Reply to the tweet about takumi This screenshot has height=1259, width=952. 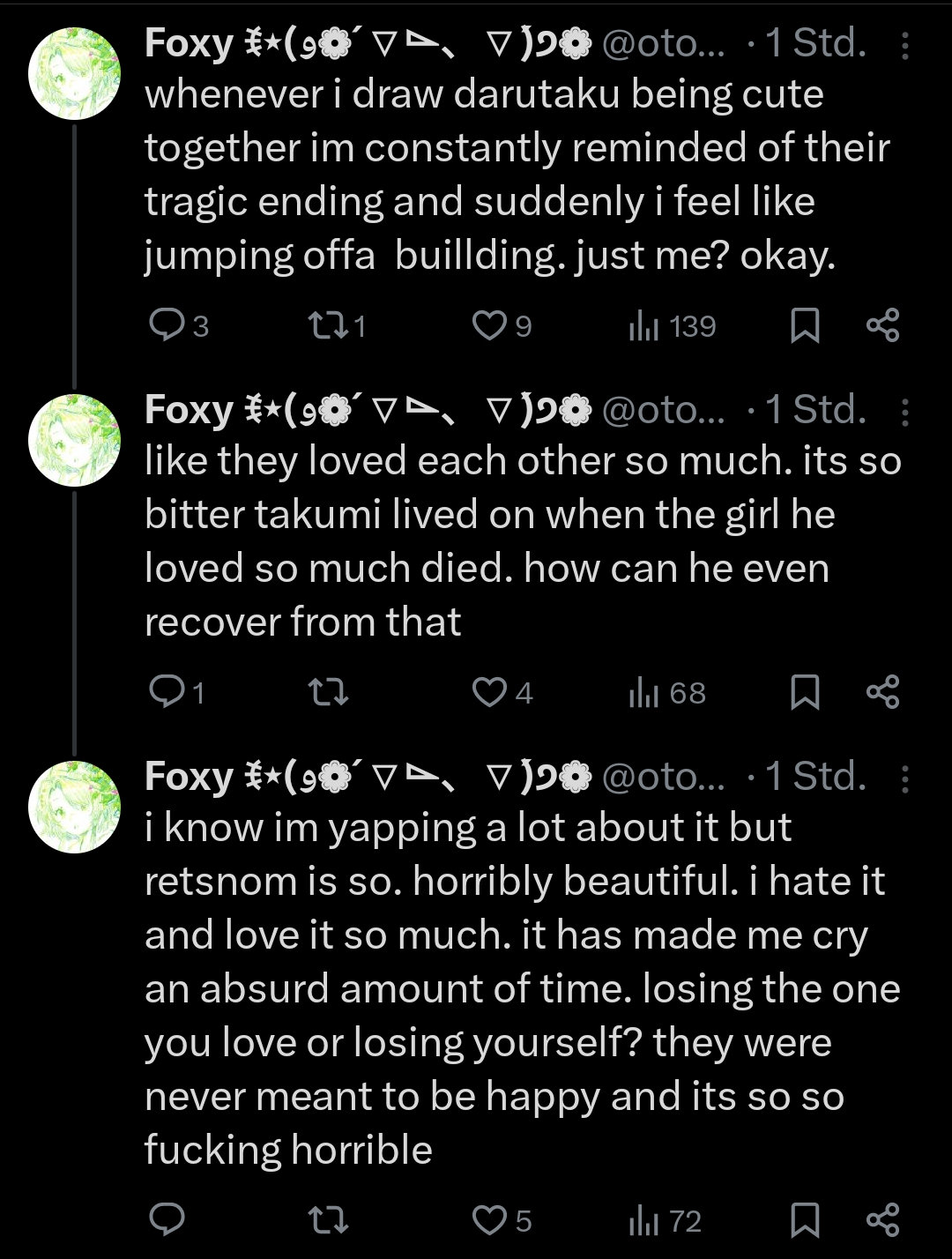pos(165,694)
